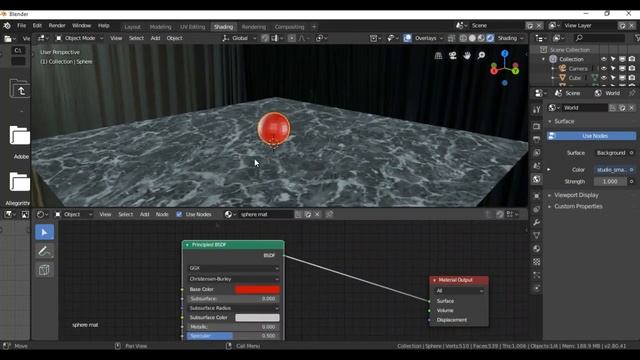Toggle Camera render visibility camera icon
Viewport: 640px width, 360px height.
click(632, 69)
